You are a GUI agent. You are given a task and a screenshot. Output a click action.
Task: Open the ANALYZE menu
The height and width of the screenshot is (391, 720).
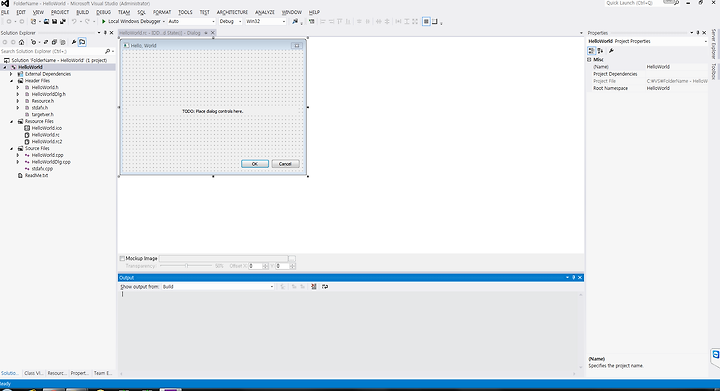pos(264,12)
